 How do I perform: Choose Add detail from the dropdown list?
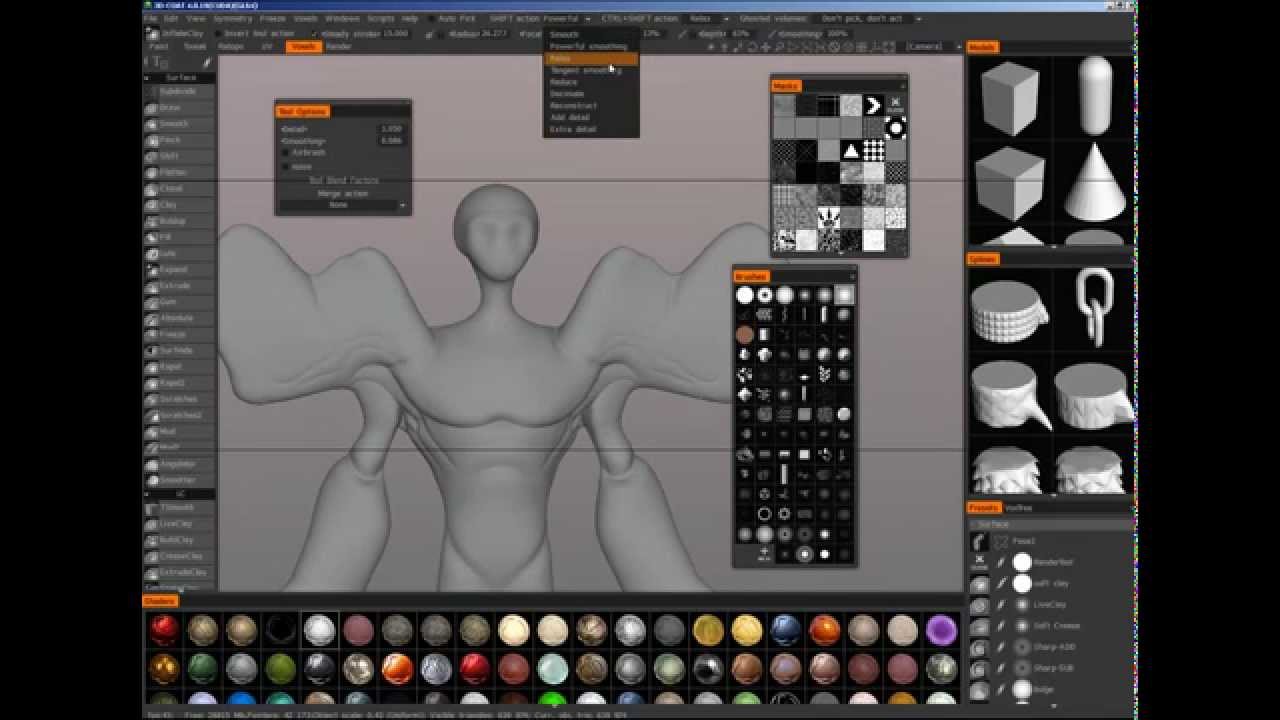(590, 117)
